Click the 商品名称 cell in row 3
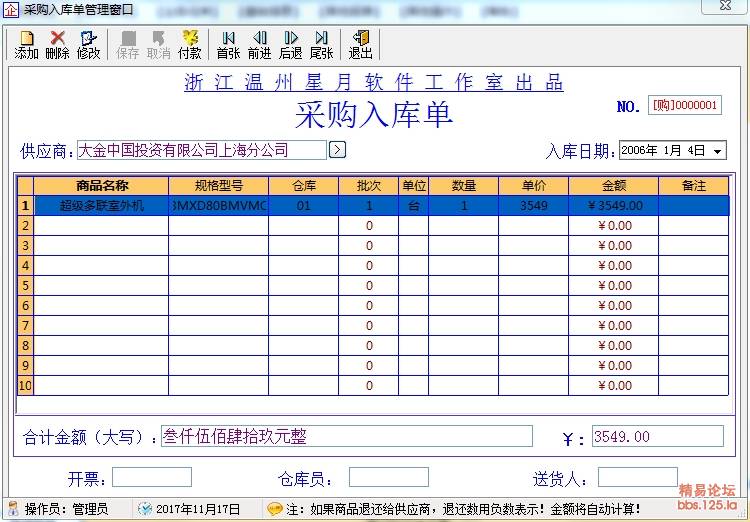Image resolution: width=750 pixels, height=522 pixels. point(101,245)
